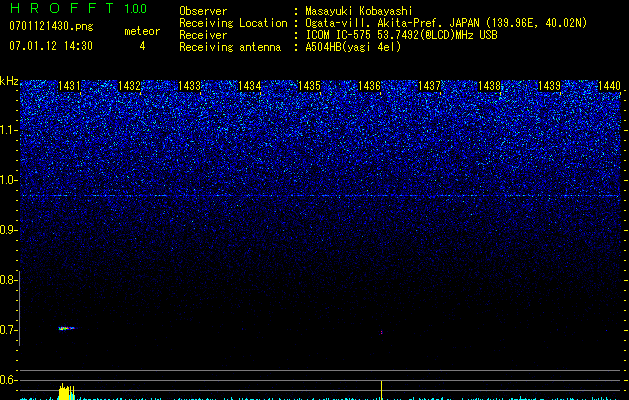Image resolution: width=629 pixels, height=400 pixels.
Task: Click the 0.9 frequency axis label
Action: pyautogui.click(x=8, y=230)
